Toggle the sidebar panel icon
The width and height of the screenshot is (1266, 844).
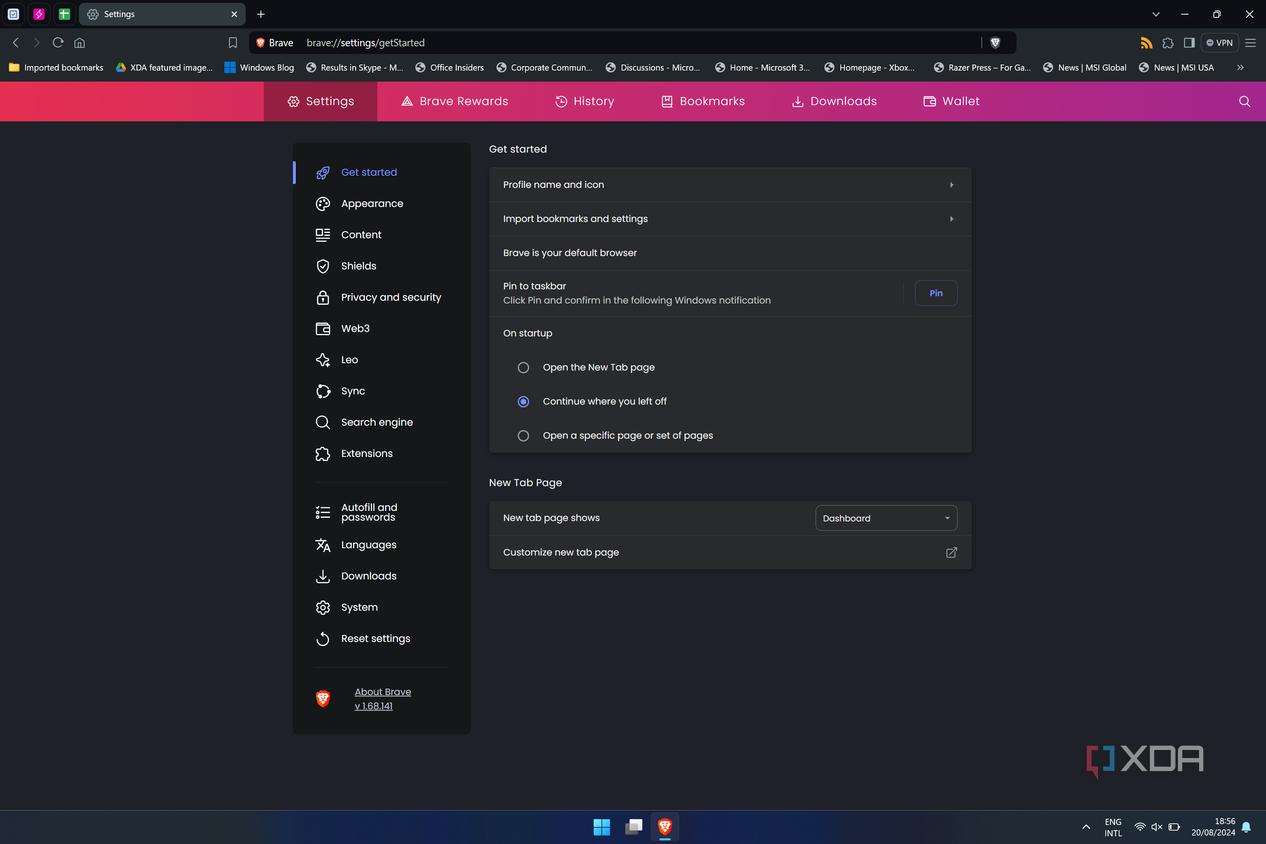[x=1189, y=43]
